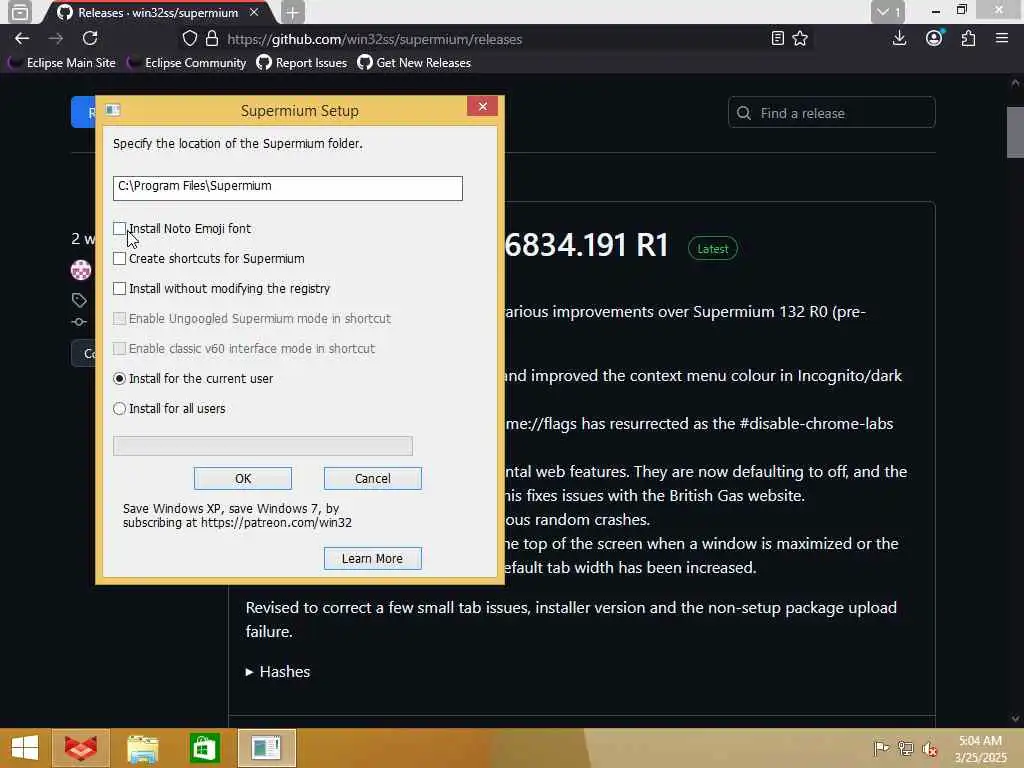
Task: Click the Latest release badge
Action: [x=712, y=249]
